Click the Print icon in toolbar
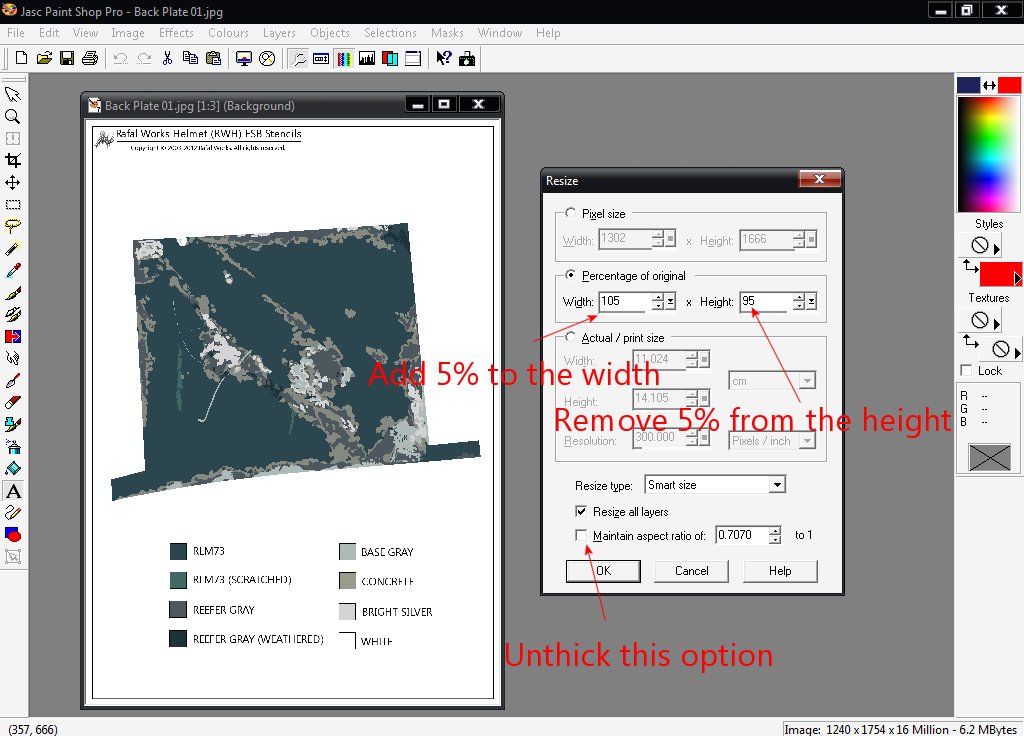 (x=90, y=58)
